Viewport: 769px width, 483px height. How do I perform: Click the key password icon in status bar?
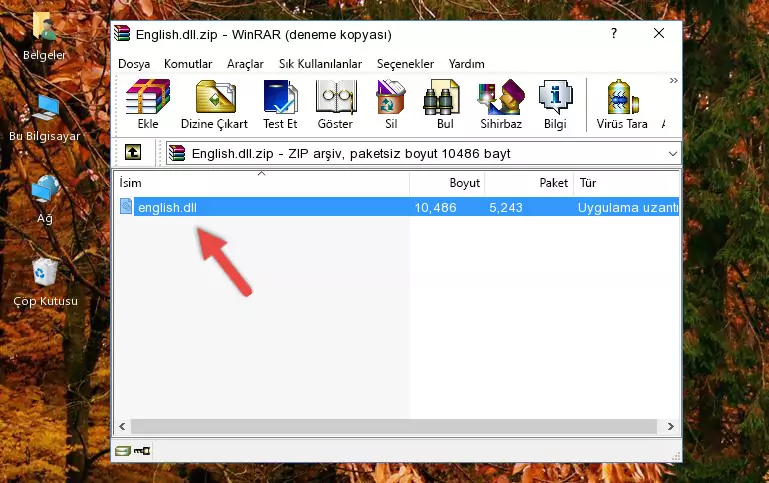click(x=142, y=451)
